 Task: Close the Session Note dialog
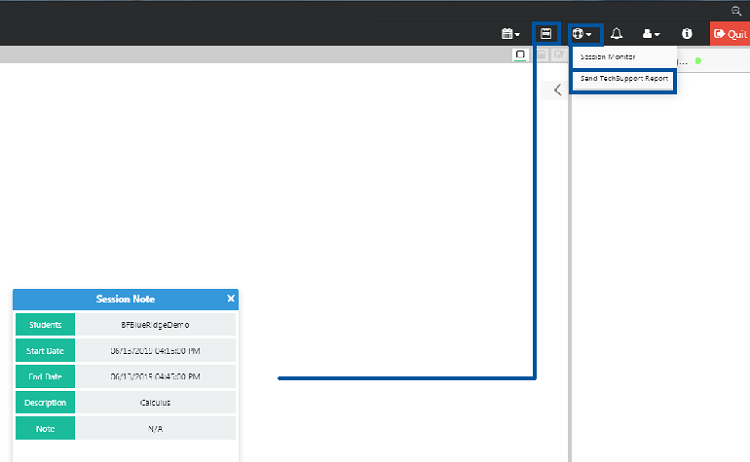231,298
